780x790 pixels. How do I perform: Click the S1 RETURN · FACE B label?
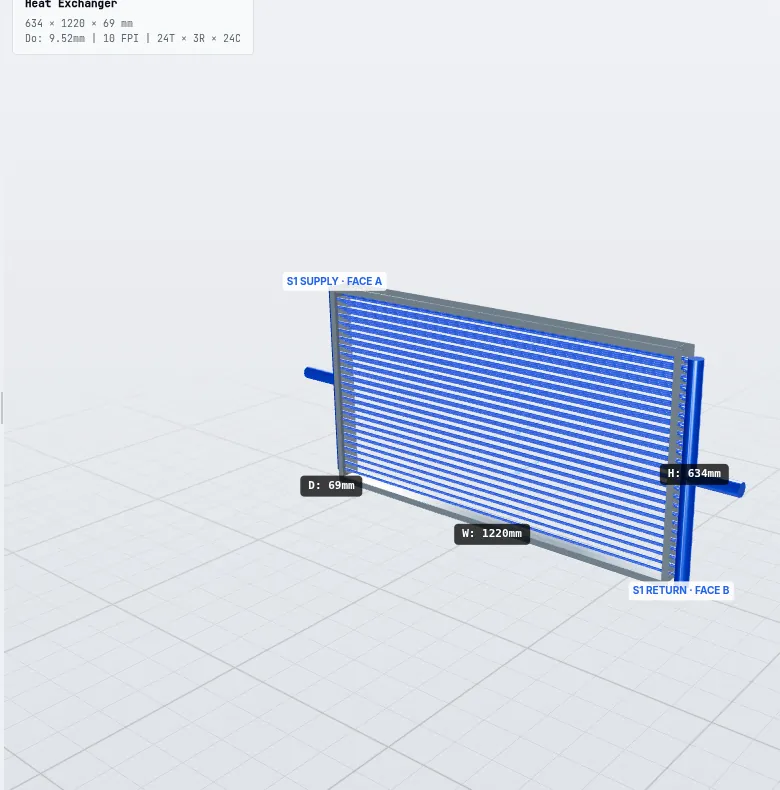(681, 590)
